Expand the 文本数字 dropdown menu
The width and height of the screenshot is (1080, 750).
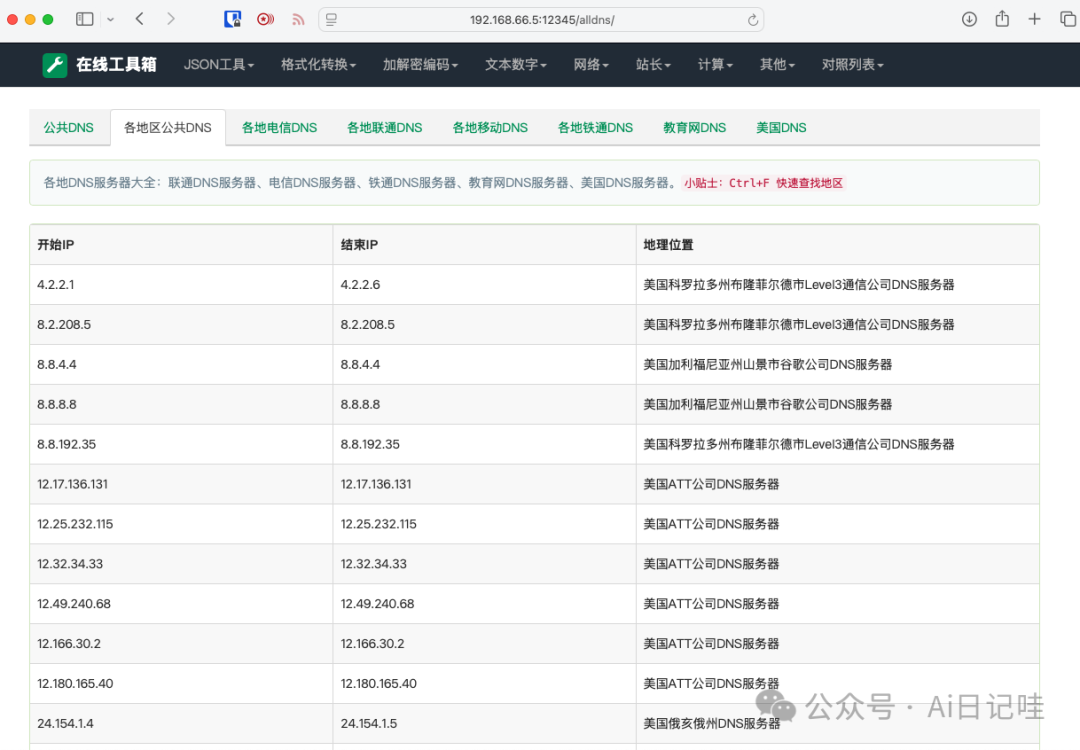[x=515, y=65]
